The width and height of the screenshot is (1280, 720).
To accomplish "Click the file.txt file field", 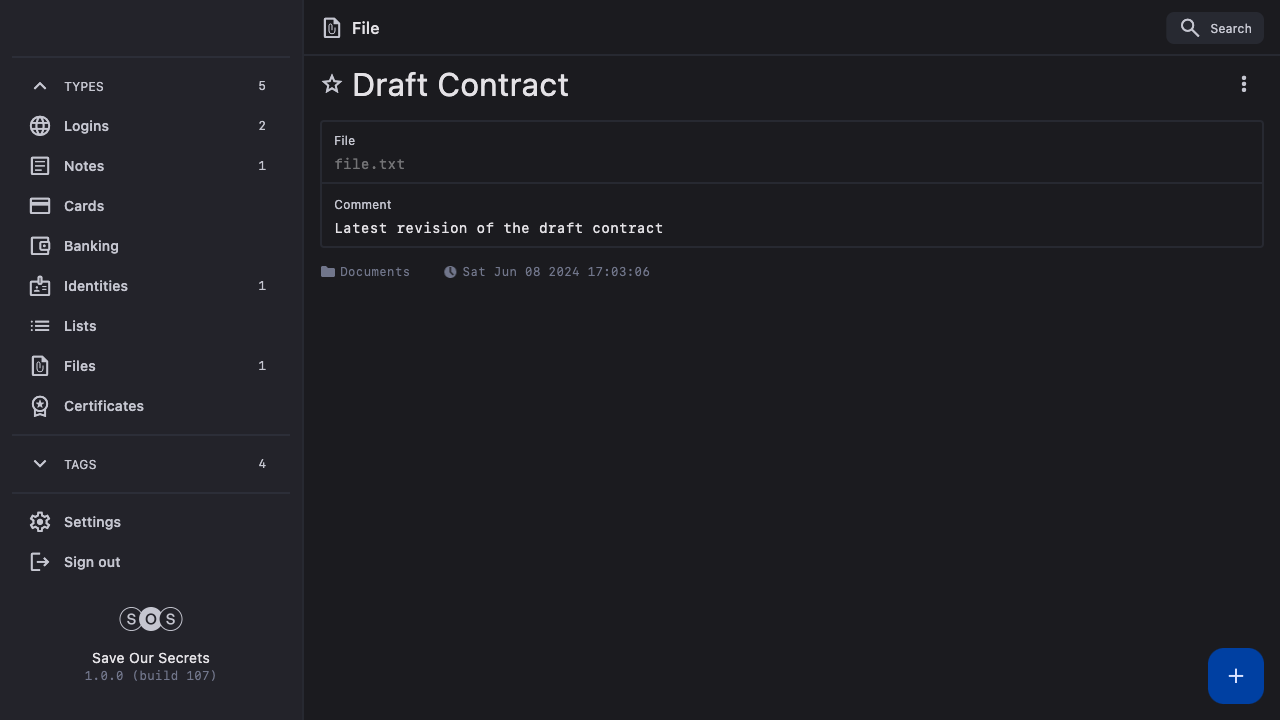I will pos(370,164).
